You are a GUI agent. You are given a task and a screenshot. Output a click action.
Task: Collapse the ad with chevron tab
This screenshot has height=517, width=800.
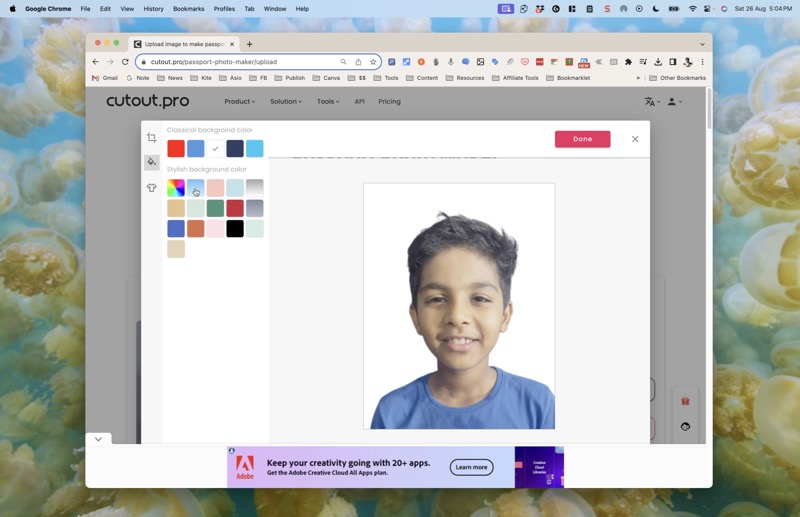(98, 439)
